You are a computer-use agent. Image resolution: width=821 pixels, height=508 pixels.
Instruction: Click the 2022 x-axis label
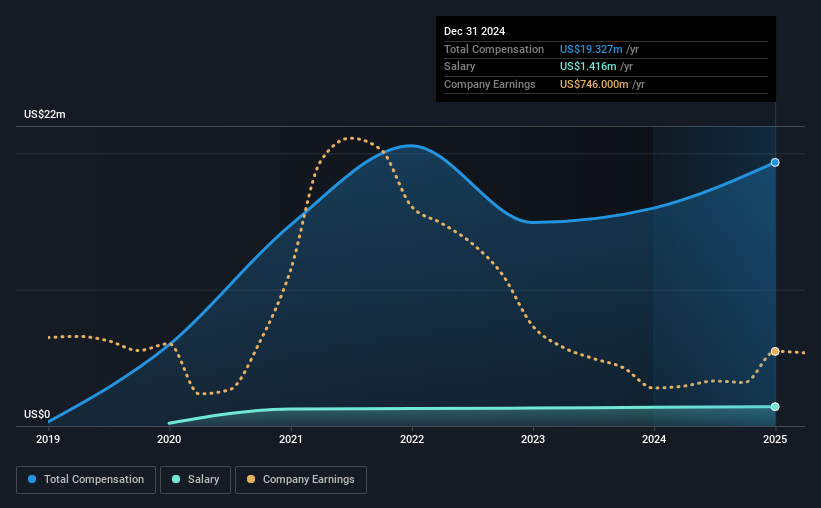(x=412, y=439)
